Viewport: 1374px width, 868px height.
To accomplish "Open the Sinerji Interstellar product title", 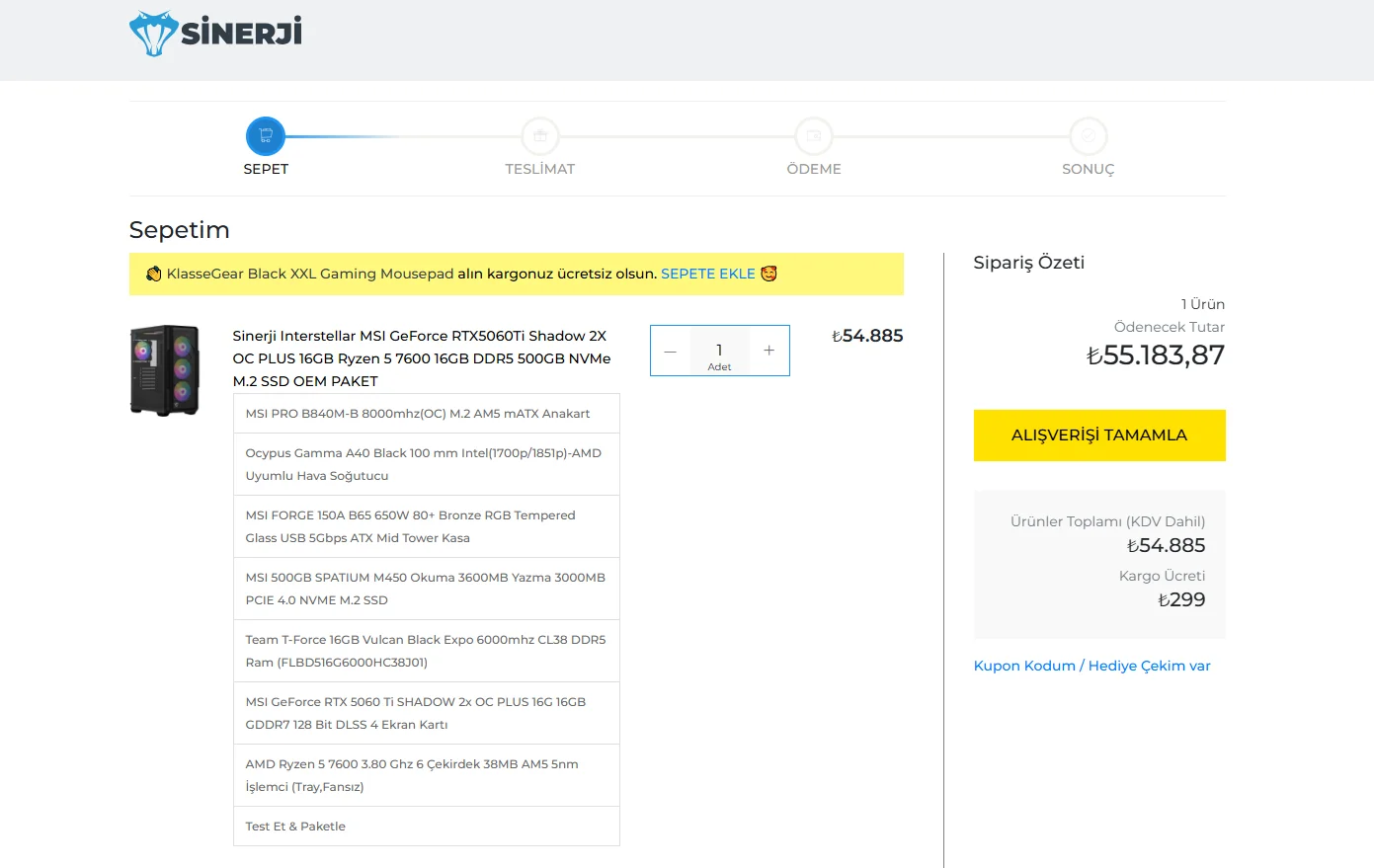I will point(422,358).
